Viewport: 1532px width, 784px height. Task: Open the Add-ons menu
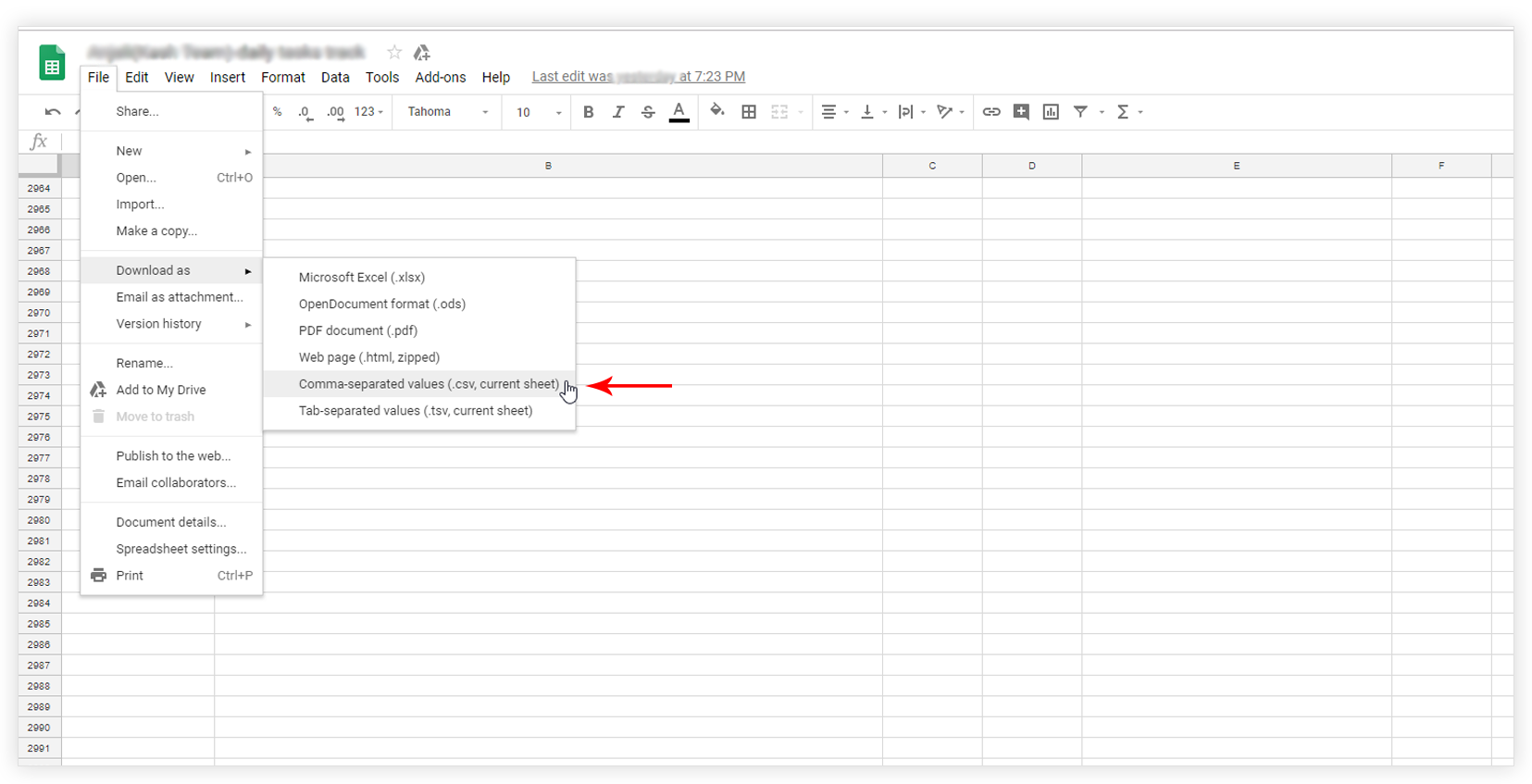coord(440,78)
